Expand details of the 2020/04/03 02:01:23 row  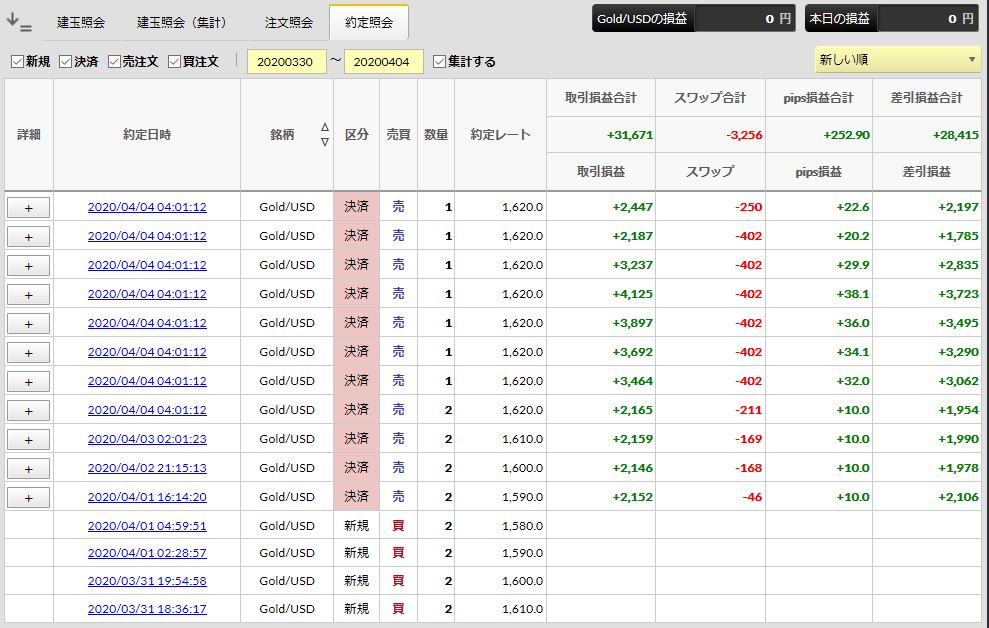point(28,439)
